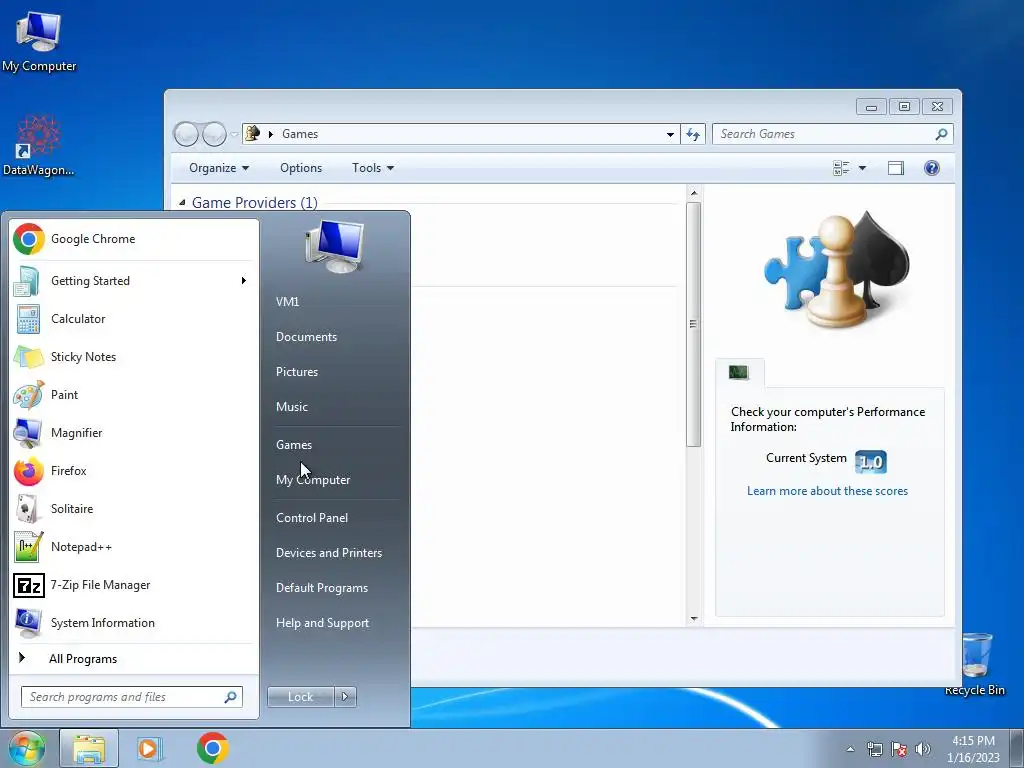Open VM1 user folder
Viewport: 1024px width, 768px height.
pyautogui.click(x=287, y=302)
